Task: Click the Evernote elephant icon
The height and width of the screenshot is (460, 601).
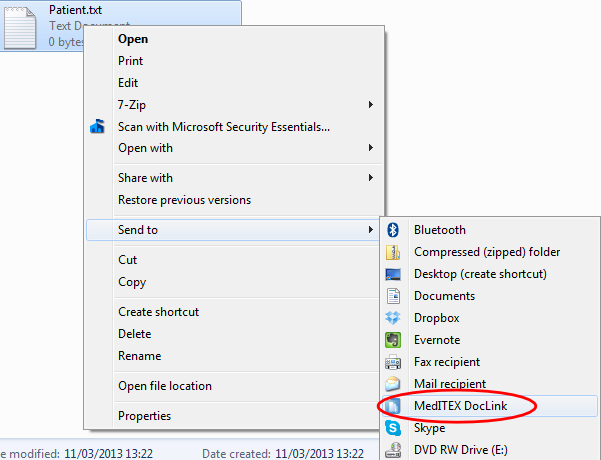Action: tap(393, 340)
